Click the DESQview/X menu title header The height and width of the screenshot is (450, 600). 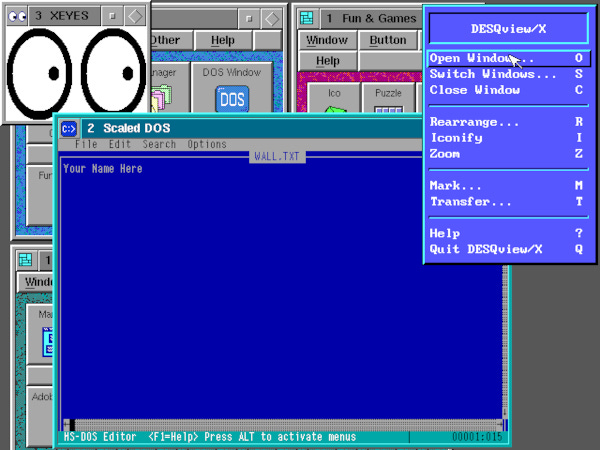pos(509,28)
